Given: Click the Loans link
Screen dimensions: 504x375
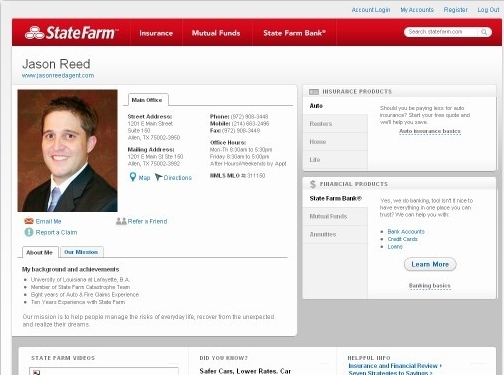Looking at the screenshot, I should pos(395,247).
